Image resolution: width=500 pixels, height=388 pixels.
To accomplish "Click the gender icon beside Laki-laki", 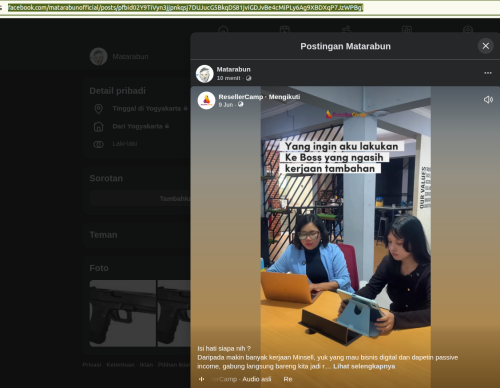I will point(98,144).
